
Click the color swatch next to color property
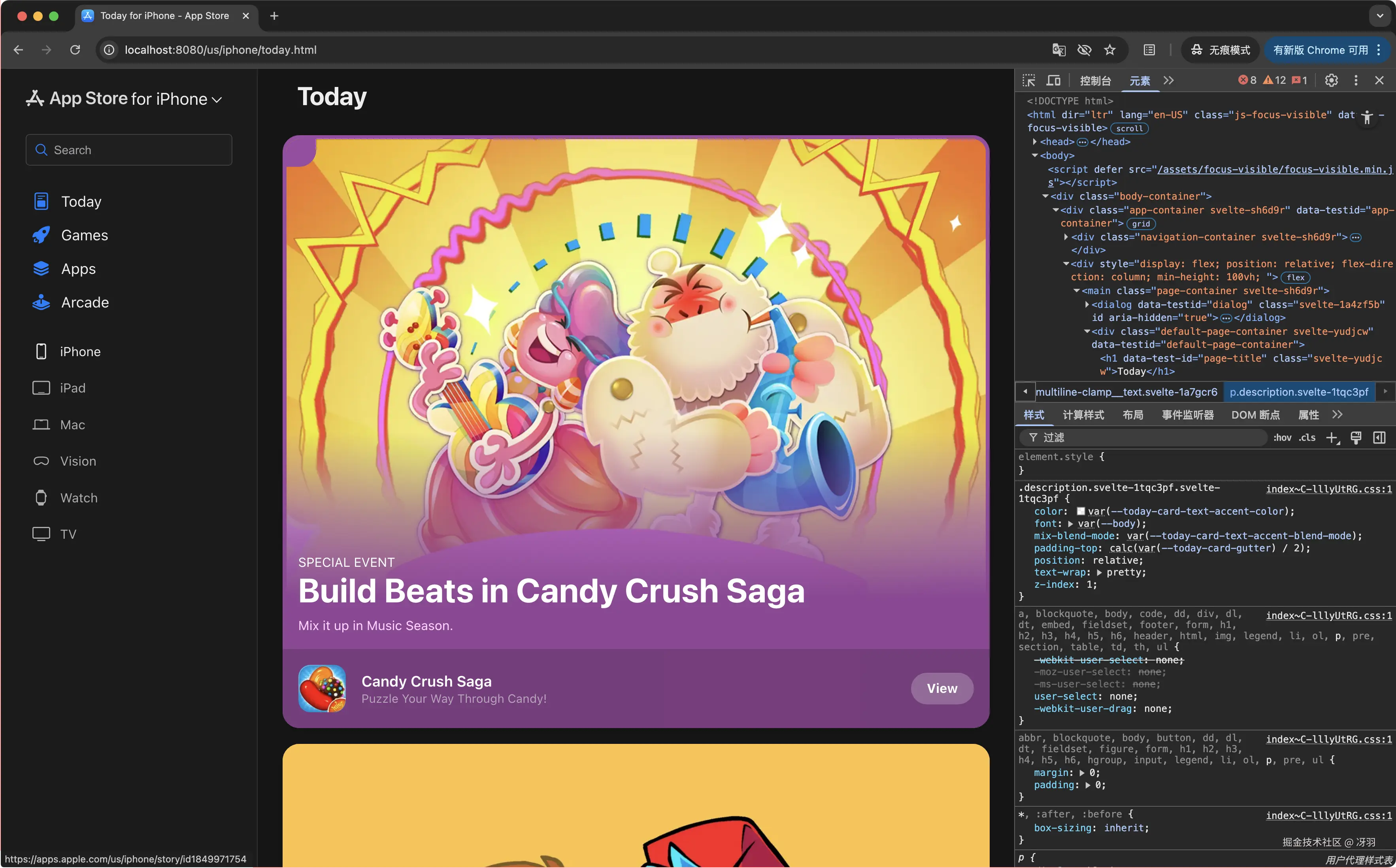(x=1080, y=511)
